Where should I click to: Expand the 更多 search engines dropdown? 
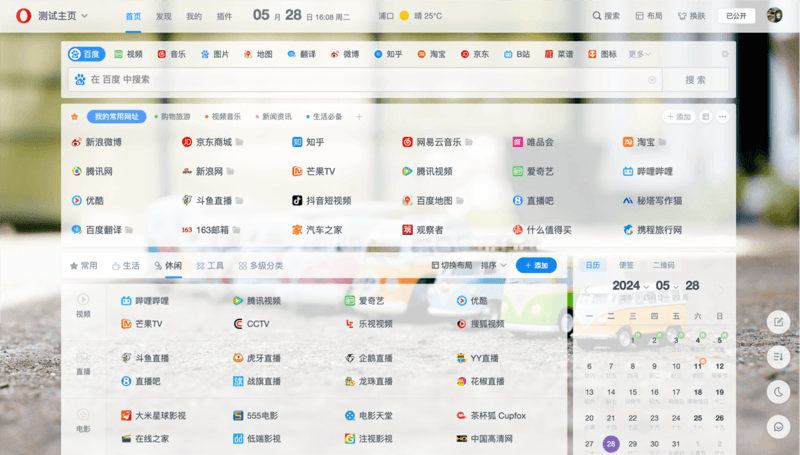click(639, 54)
